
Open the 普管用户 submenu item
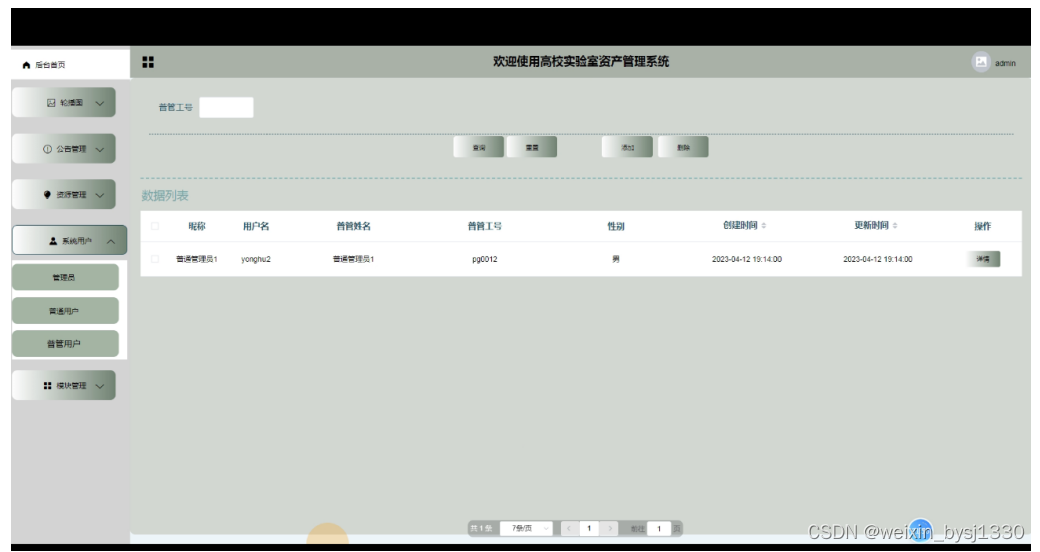tap(65, 344)
